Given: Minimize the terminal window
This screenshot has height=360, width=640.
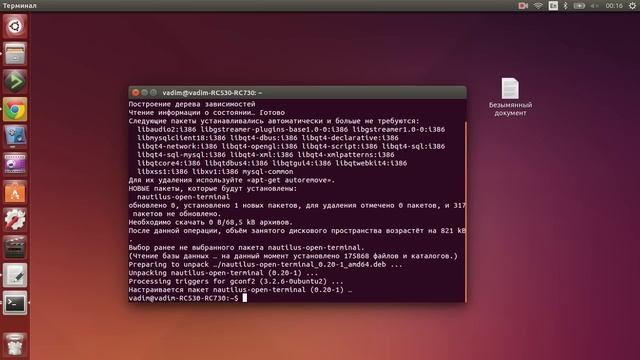Looking at the screenshot, I should pyautogui.click(x=144, y=93).
